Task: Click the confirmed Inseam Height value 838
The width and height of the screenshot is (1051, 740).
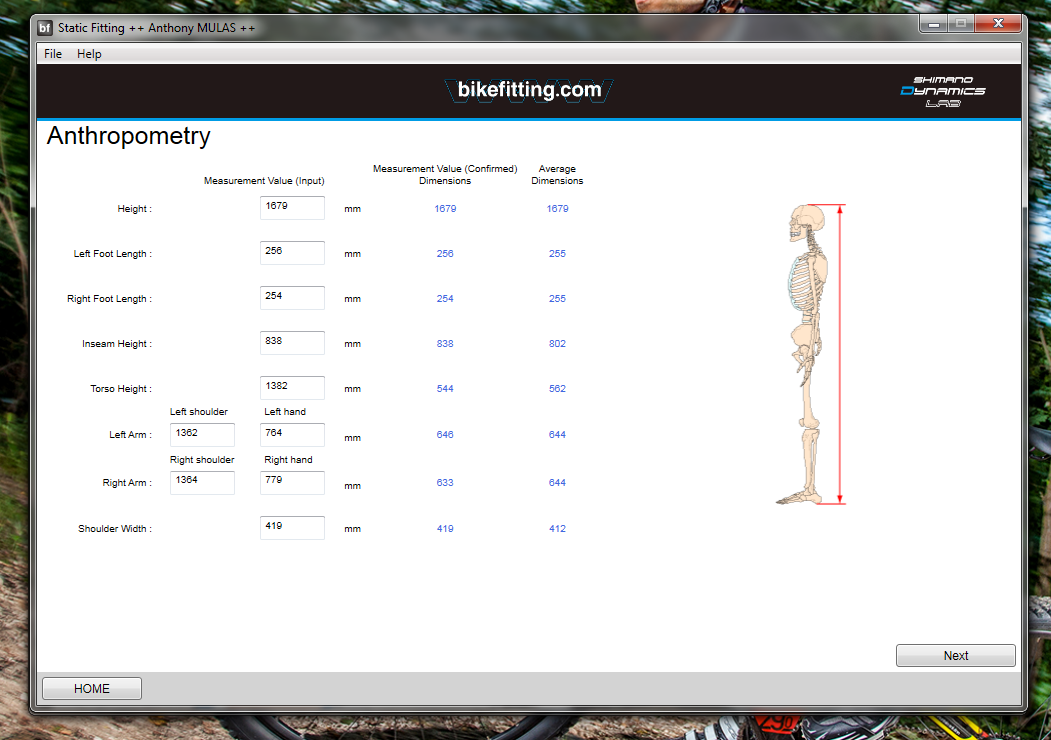Action: tap(445, 343)
